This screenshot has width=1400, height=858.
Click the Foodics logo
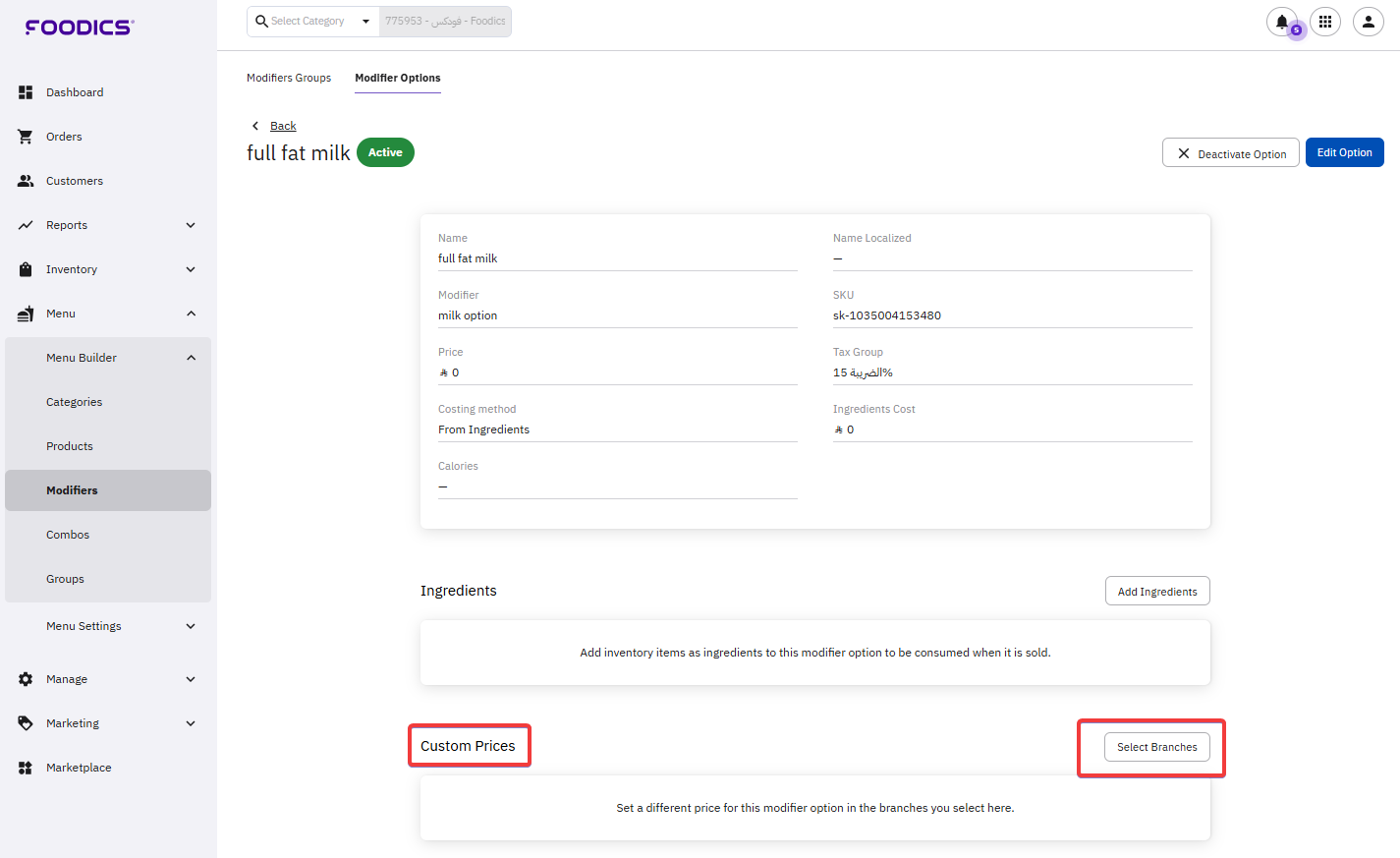click(x=80, y=28)
